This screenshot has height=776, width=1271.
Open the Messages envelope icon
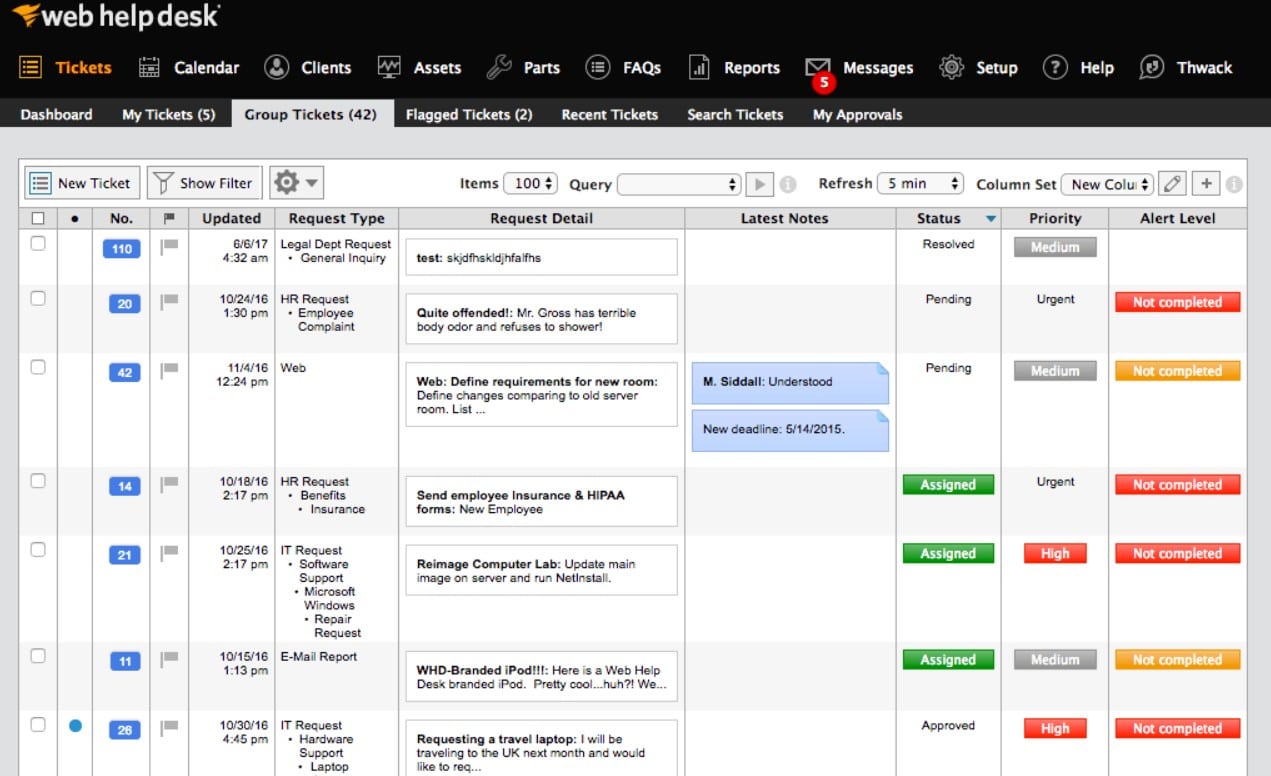pyautogui.click(x=817, y=66)
